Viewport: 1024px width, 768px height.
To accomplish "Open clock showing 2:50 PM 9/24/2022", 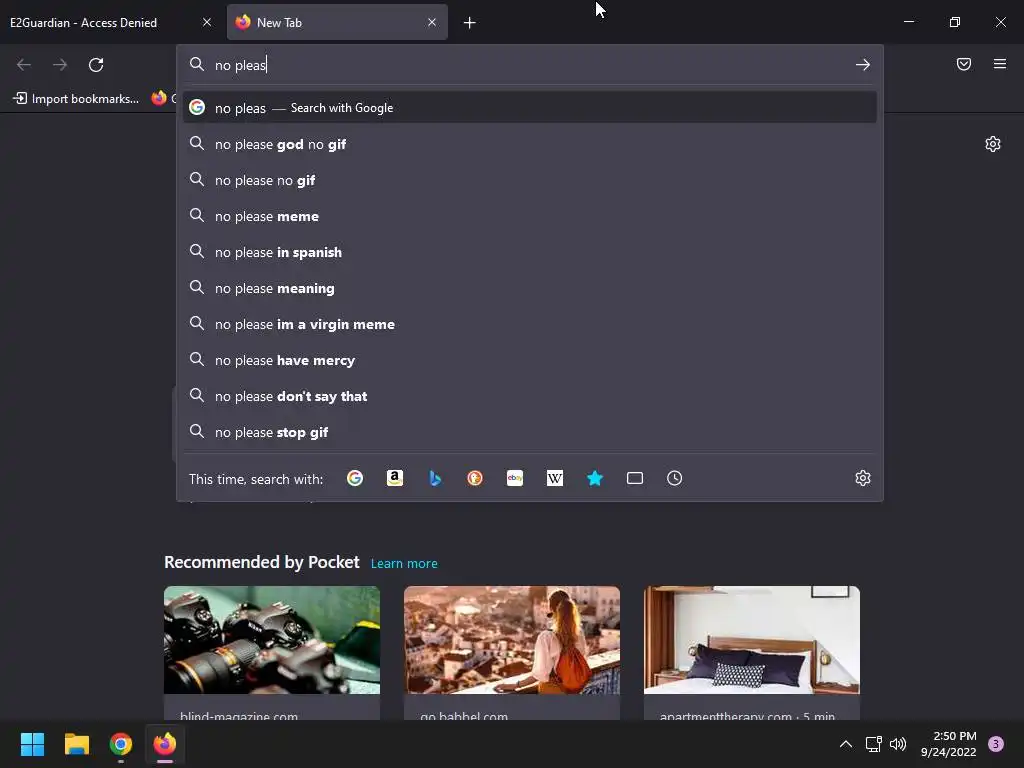I will pos(948,744).
